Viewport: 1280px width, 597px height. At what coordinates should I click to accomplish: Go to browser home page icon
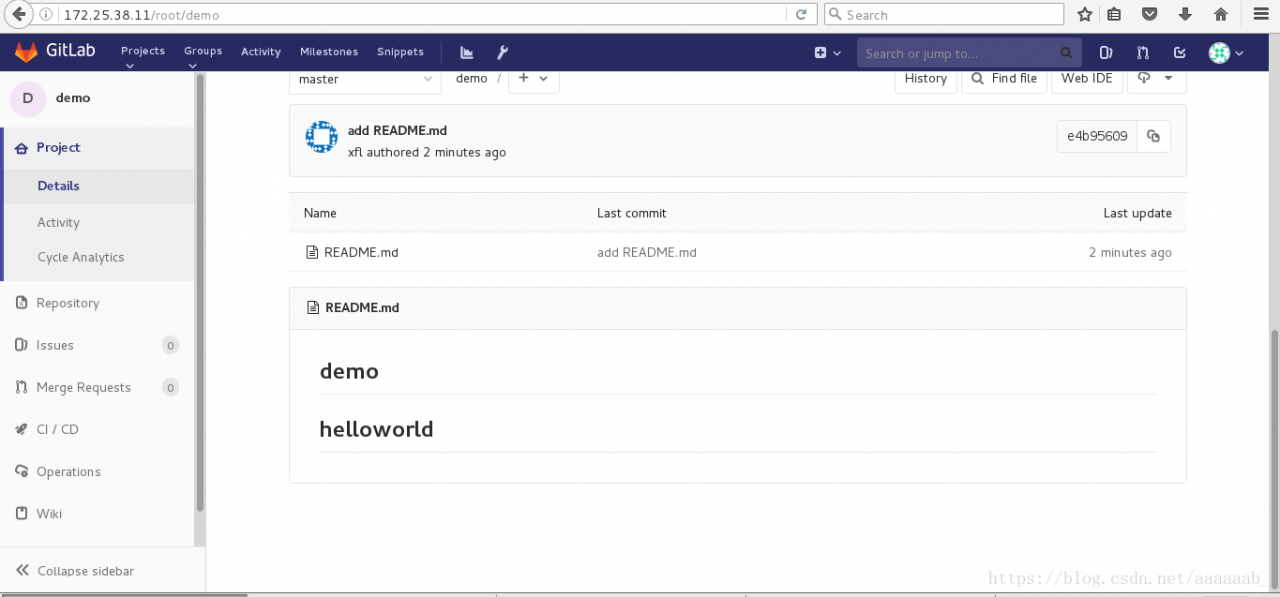point(1220,14)
